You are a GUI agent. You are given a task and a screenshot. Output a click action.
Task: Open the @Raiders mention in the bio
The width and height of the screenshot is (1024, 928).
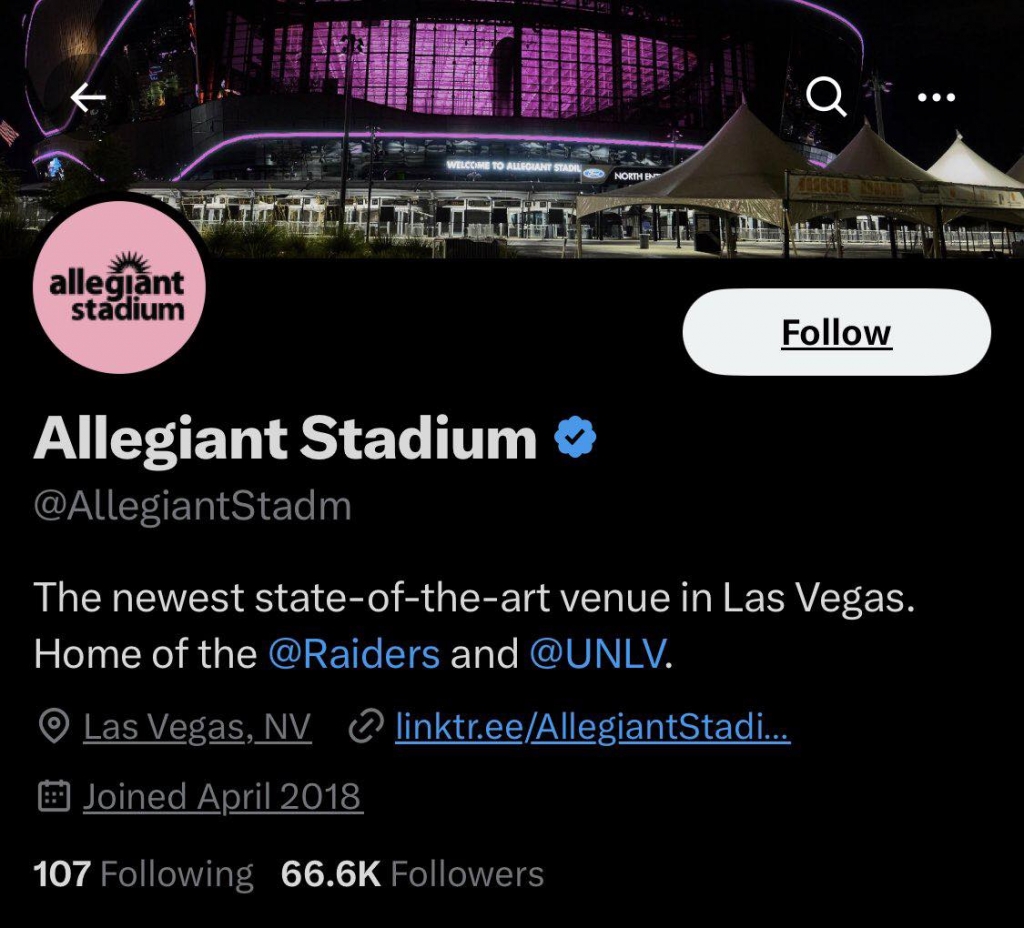point(354,654)
